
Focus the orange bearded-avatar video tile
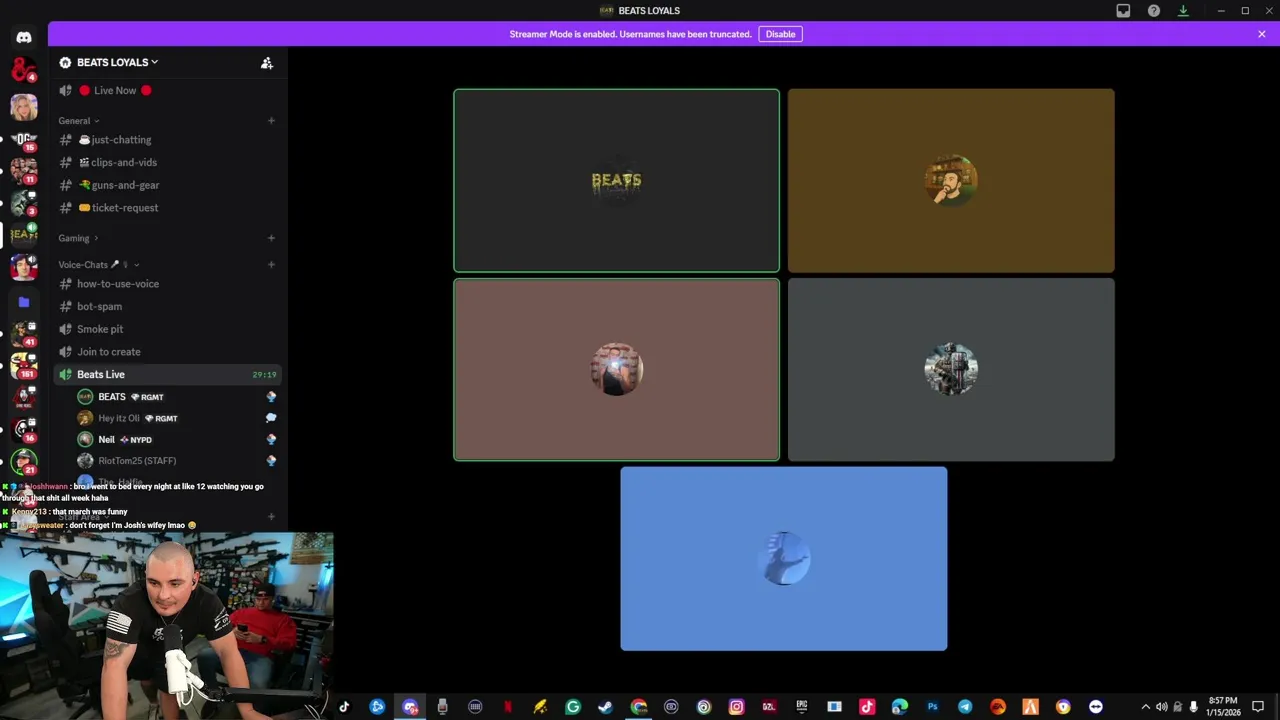951,181
